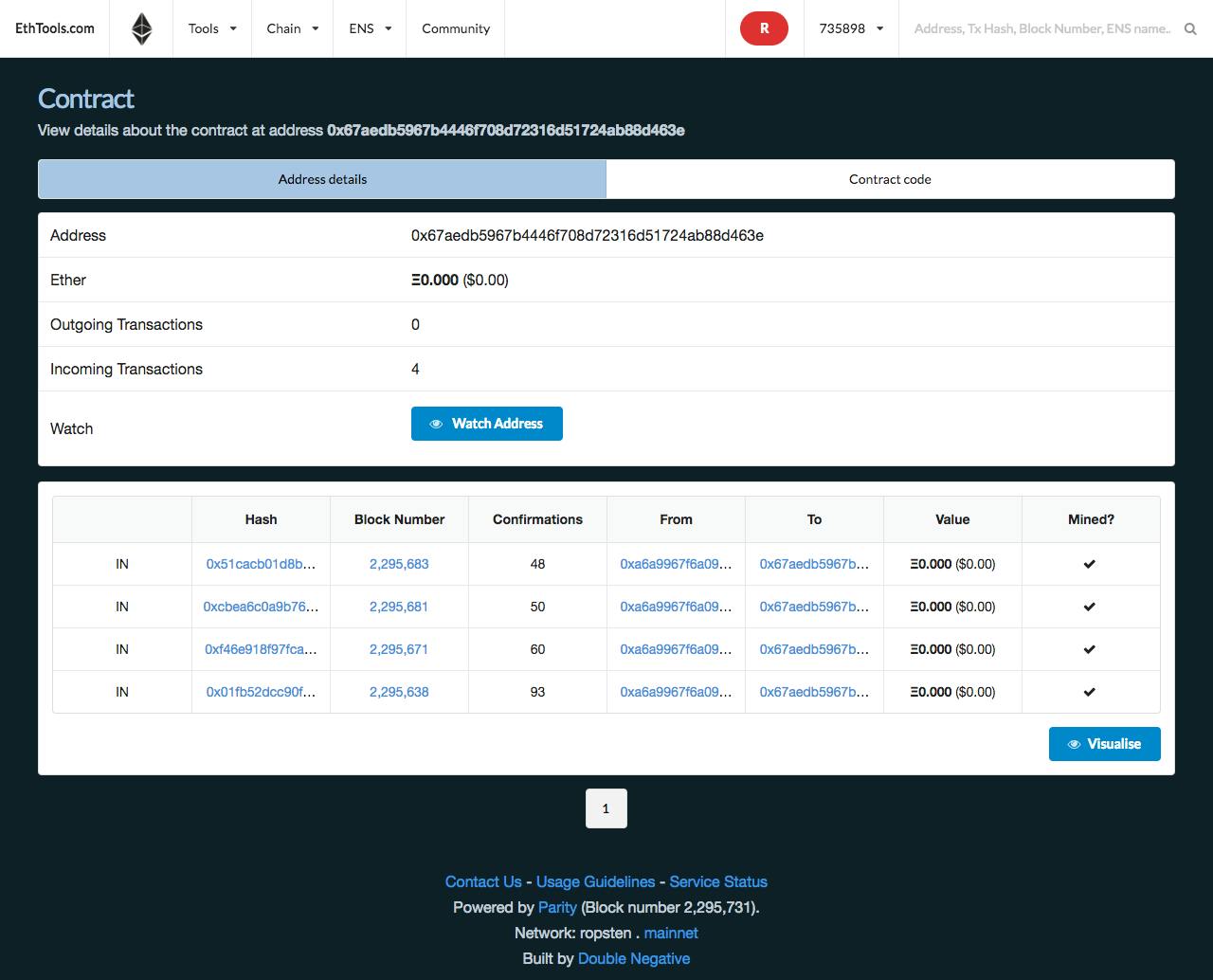This screenshot has width=1213, height=980.
Task: Open transaction hash 0xf46e918f97fca…
Action: 261,649
